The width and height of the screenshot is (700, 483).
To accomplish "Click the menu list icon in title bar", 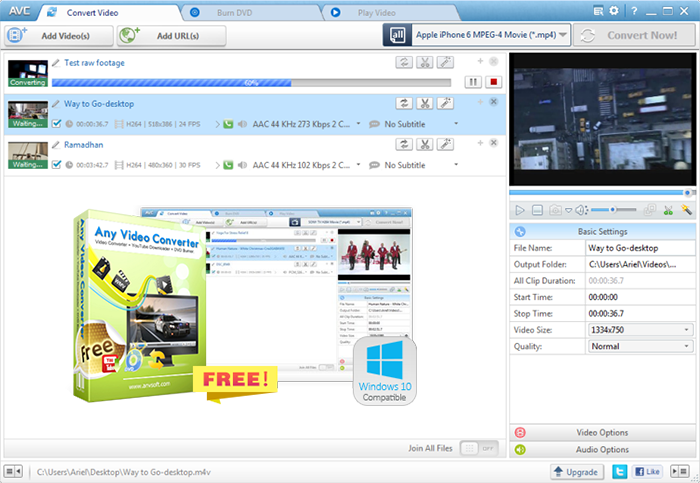I will pos(598,11).
